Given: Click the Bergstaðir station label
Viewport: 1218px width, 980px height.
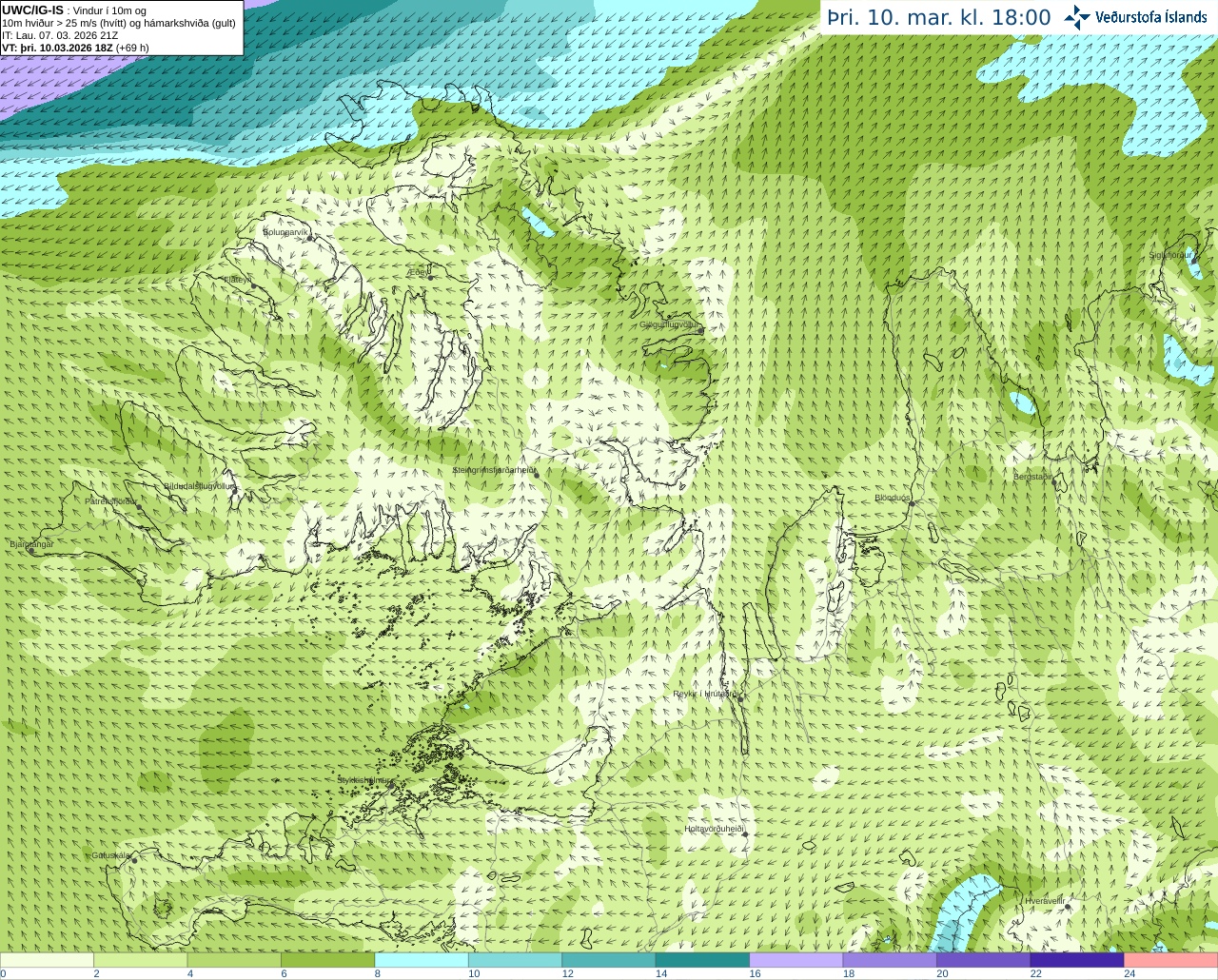Looking at the screenshot, I should click(1033, 477).
